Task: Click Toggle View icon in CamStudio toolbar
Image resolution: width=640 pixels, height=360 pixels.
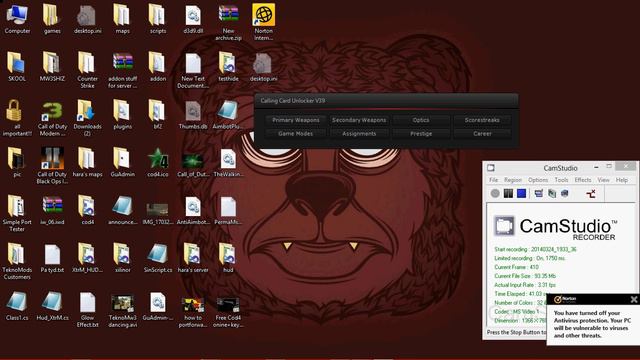Action: (539, 193)
